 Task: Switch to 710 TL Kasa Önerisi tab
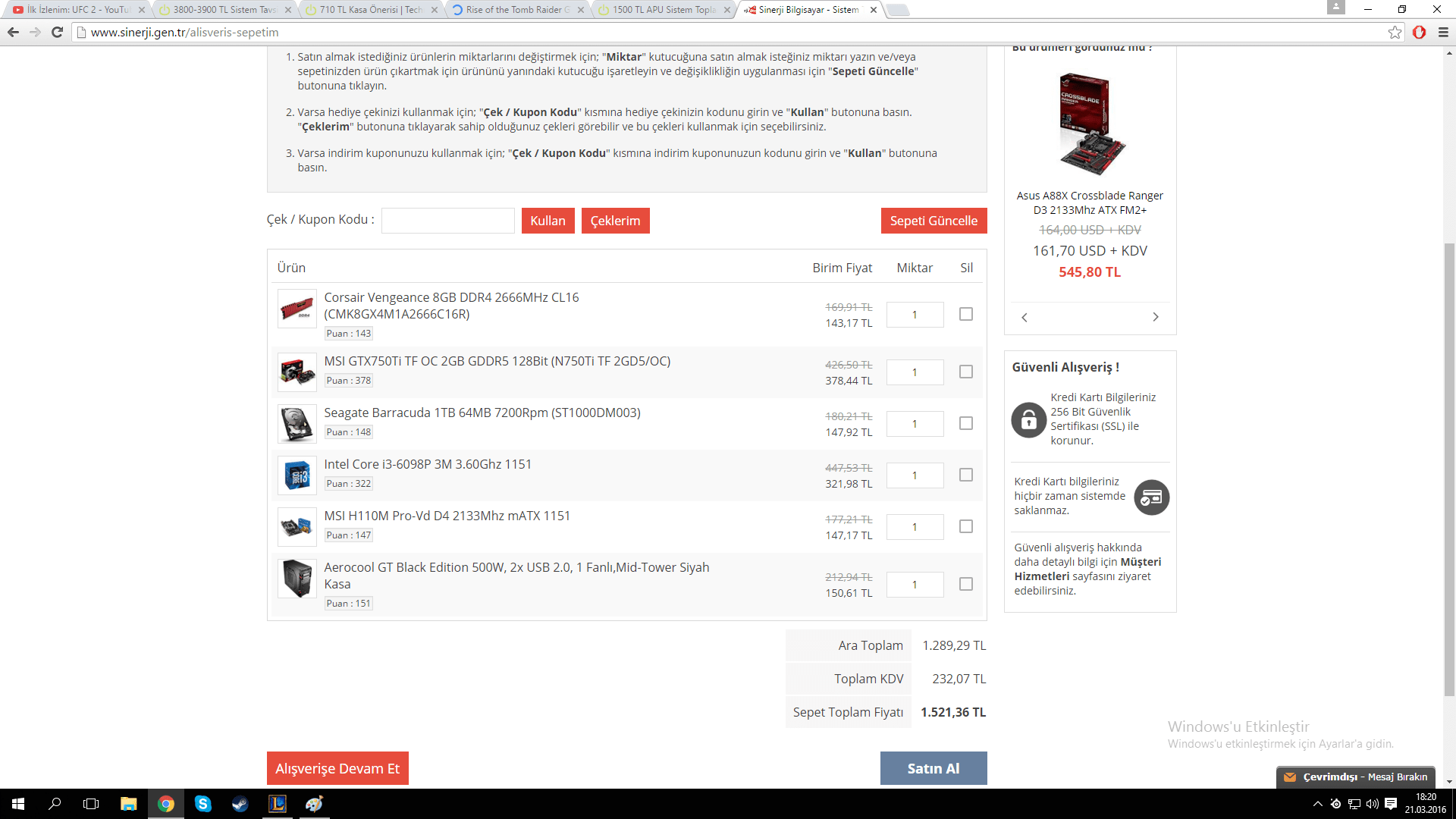click(x=370, y=10)
